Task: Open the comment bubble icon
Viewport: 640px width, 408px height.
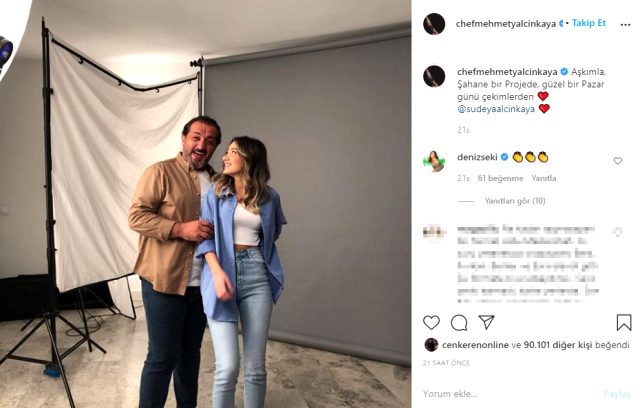Action: click(459, 322)
